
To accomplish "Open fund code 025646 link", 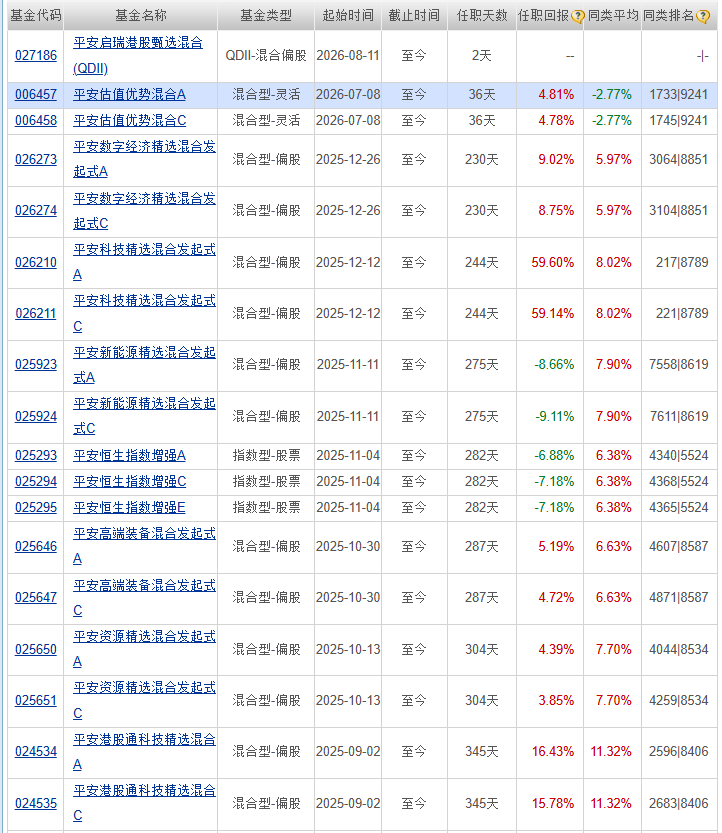I will click(x=36, y=547).
